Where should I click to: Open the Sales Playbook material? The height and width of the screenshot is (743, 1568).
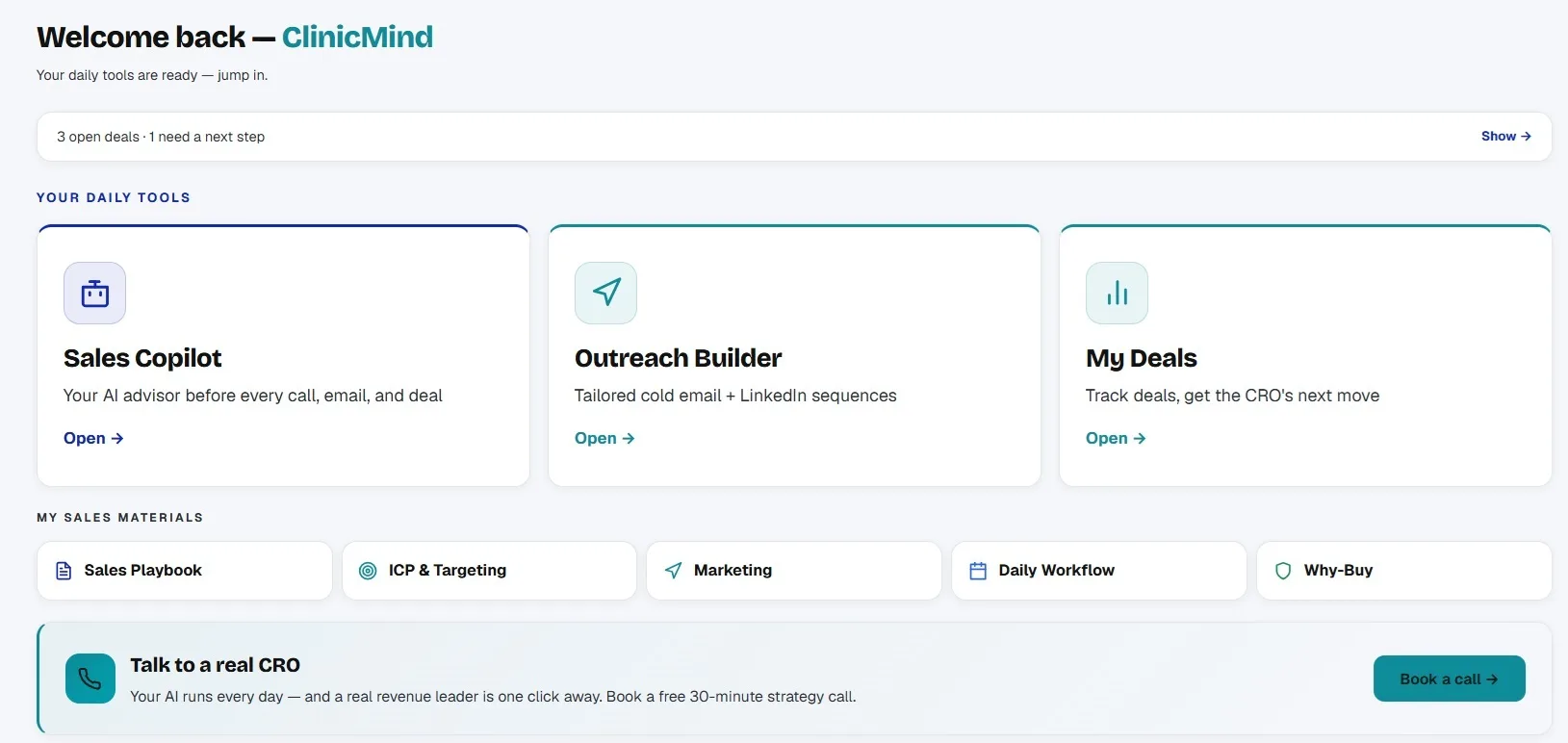(185, 571)
